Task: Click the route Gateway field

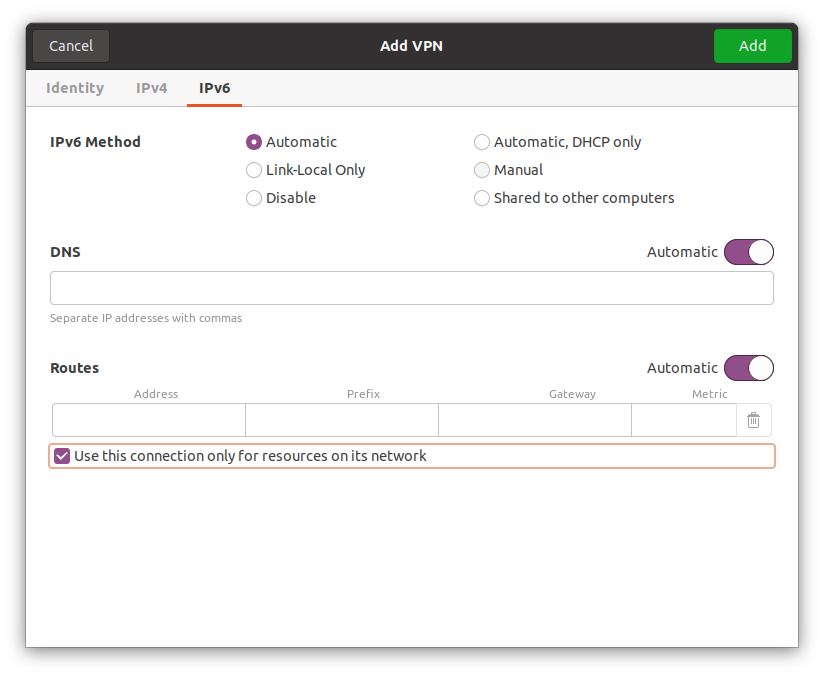Action: 535,421
